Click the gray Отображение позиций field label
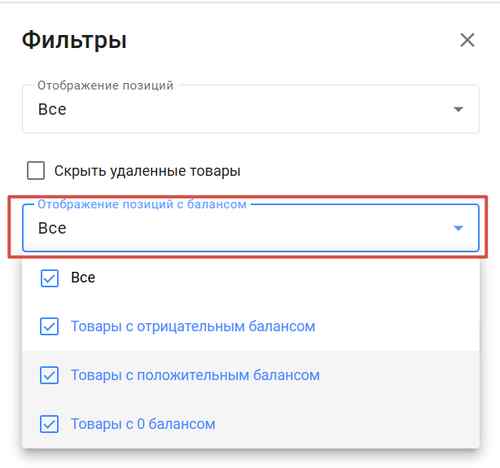This screenshot has width=500, height=468. coord(105,85)
